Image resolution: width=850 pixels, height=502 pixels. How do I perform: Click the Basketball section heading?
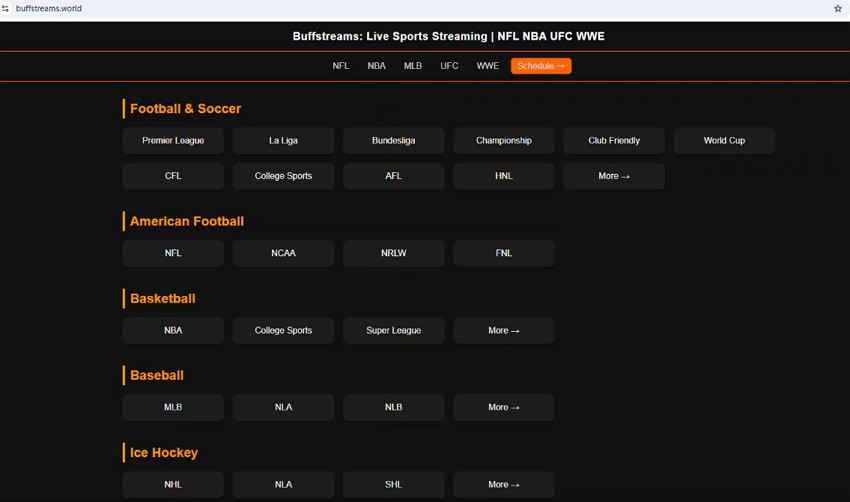tap(163, 299)
